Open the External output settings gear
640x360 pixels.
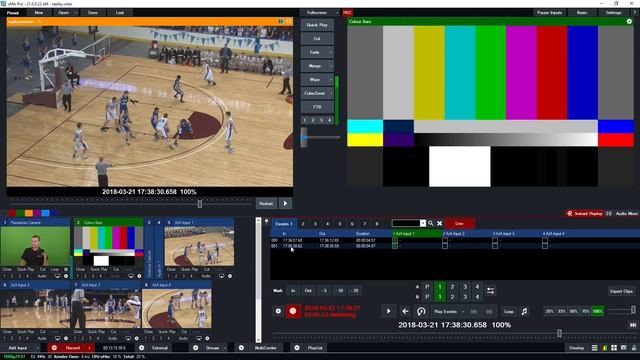point(142,348)
